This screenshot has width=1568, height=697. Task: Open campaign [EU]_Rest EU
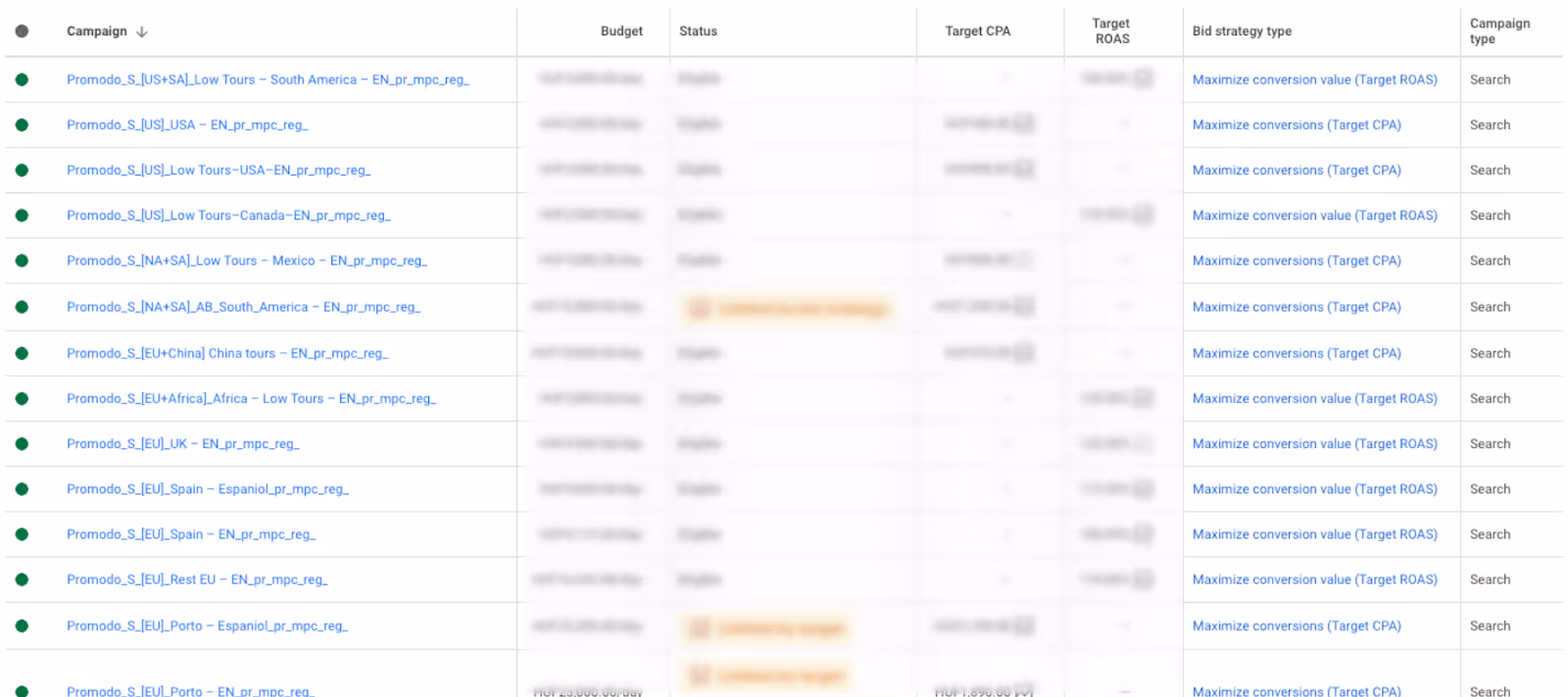[197, 579]
